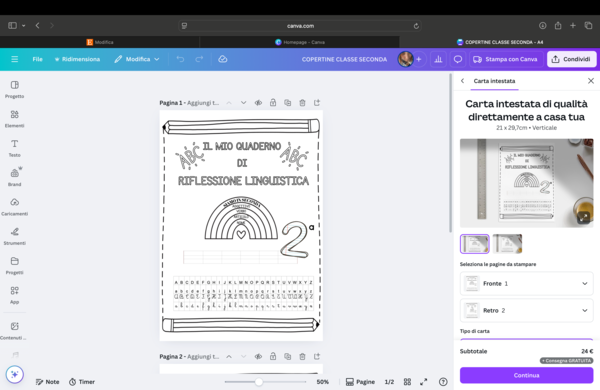Click the user profile avatar
Image resolution: width=600 pixels, height=390 pixels.
click(x=405, y=59)
